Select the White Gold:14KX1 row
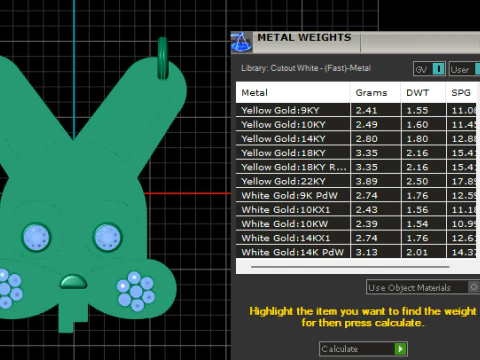This screenshot has height=360, width=480. pyautogui.click(x=356, y=238)
